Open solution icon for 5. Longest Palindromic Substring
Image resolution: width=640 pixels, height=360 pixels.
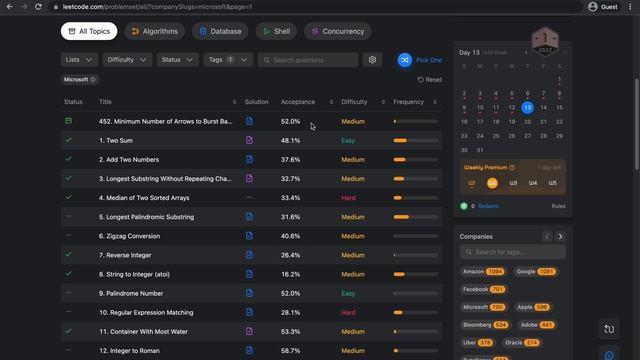(x=249, y=217)
